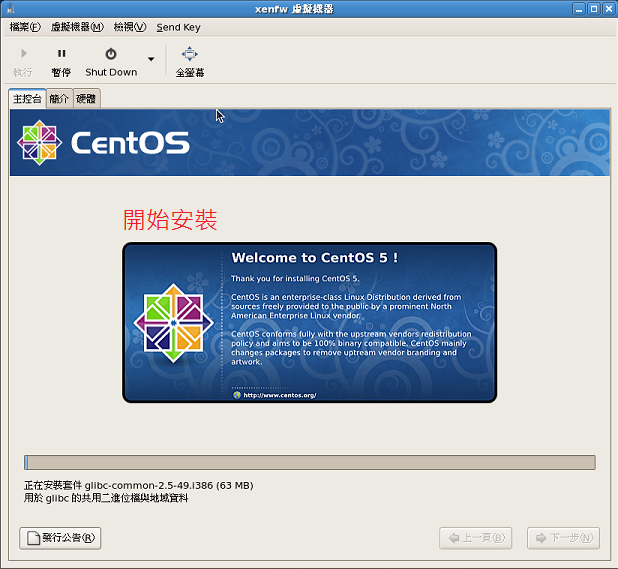Click the 下一步(N) next button

point(564,538)
